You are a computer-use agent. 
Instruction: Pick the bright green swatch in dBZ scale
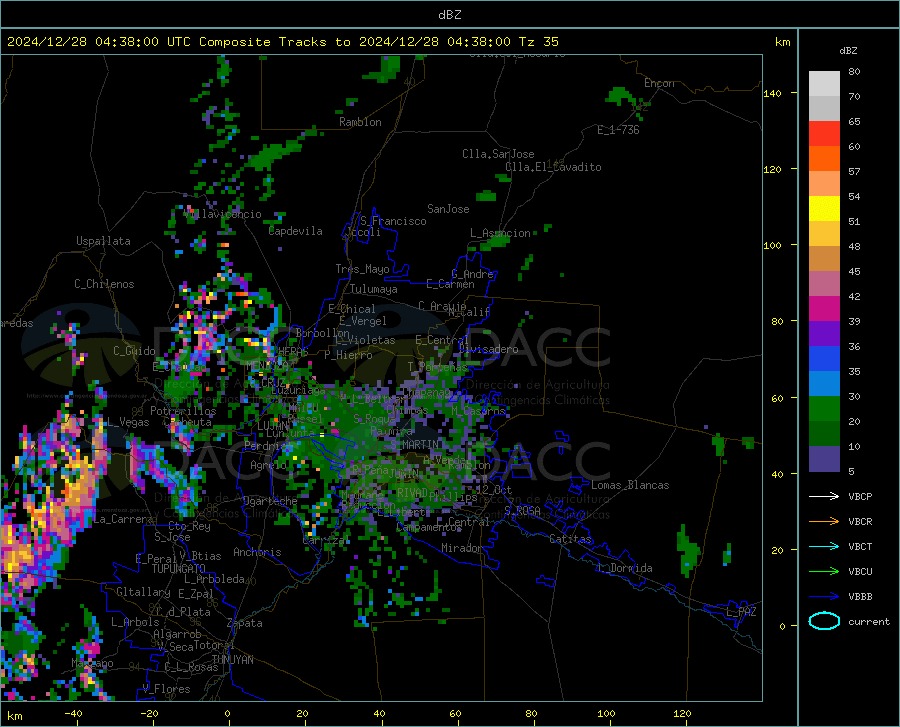click(x=824, y=409)
